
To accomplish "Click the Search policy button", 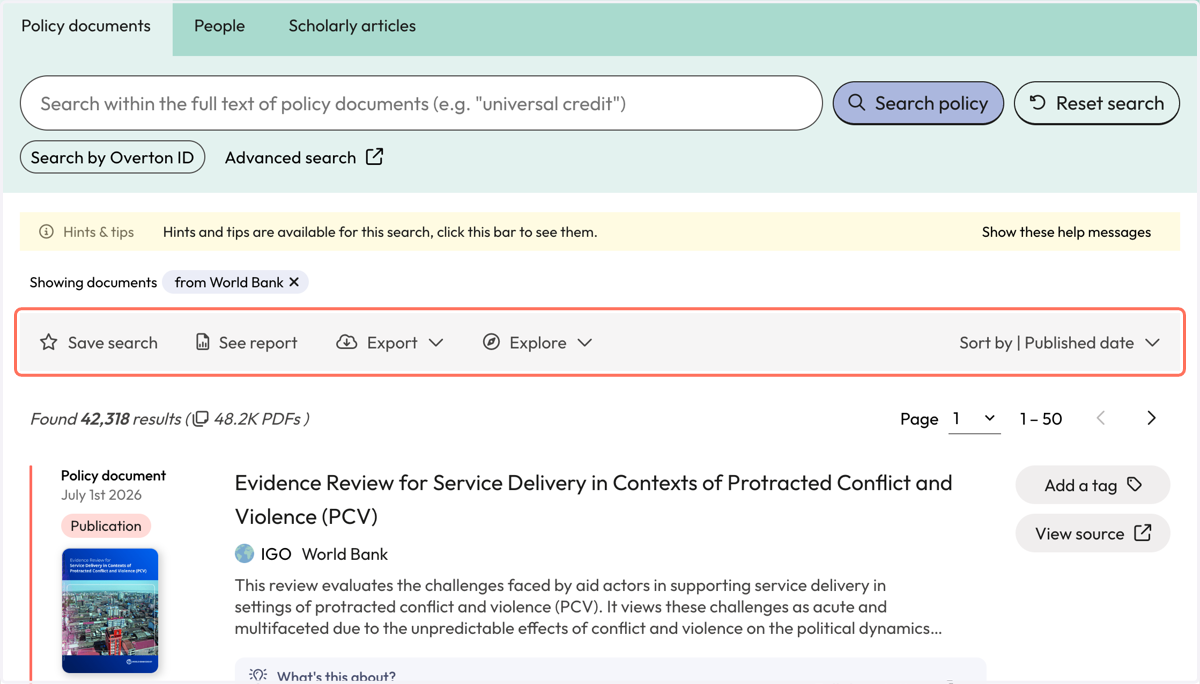I will 918,103.
